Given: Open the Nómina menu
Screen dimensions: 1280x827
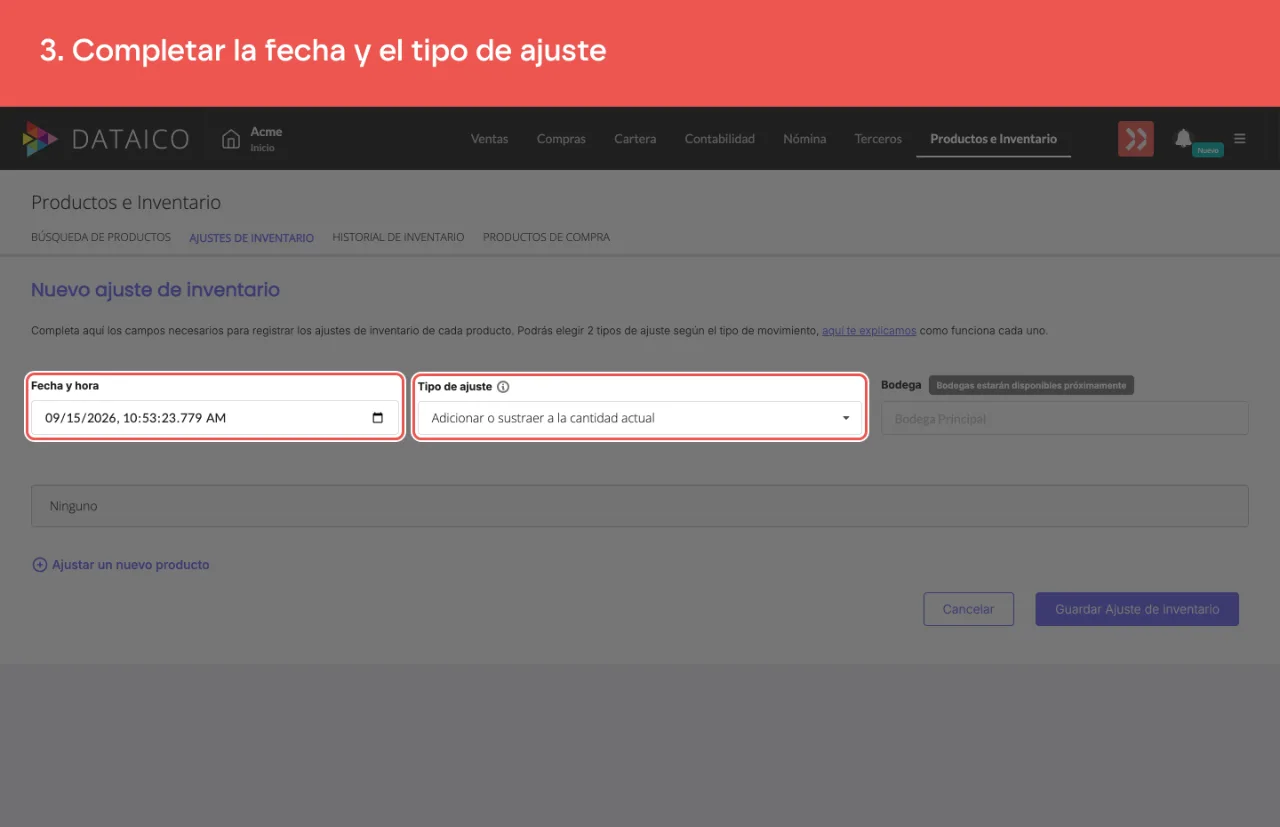Looking at the screenshot, I should coord(805,139).
